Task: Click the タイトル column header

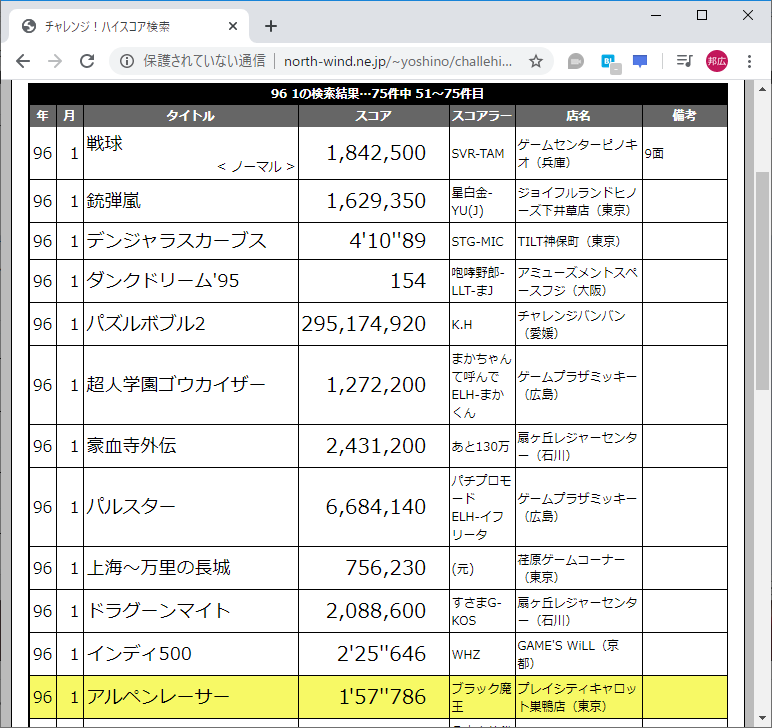Action: tap(191, 116)
